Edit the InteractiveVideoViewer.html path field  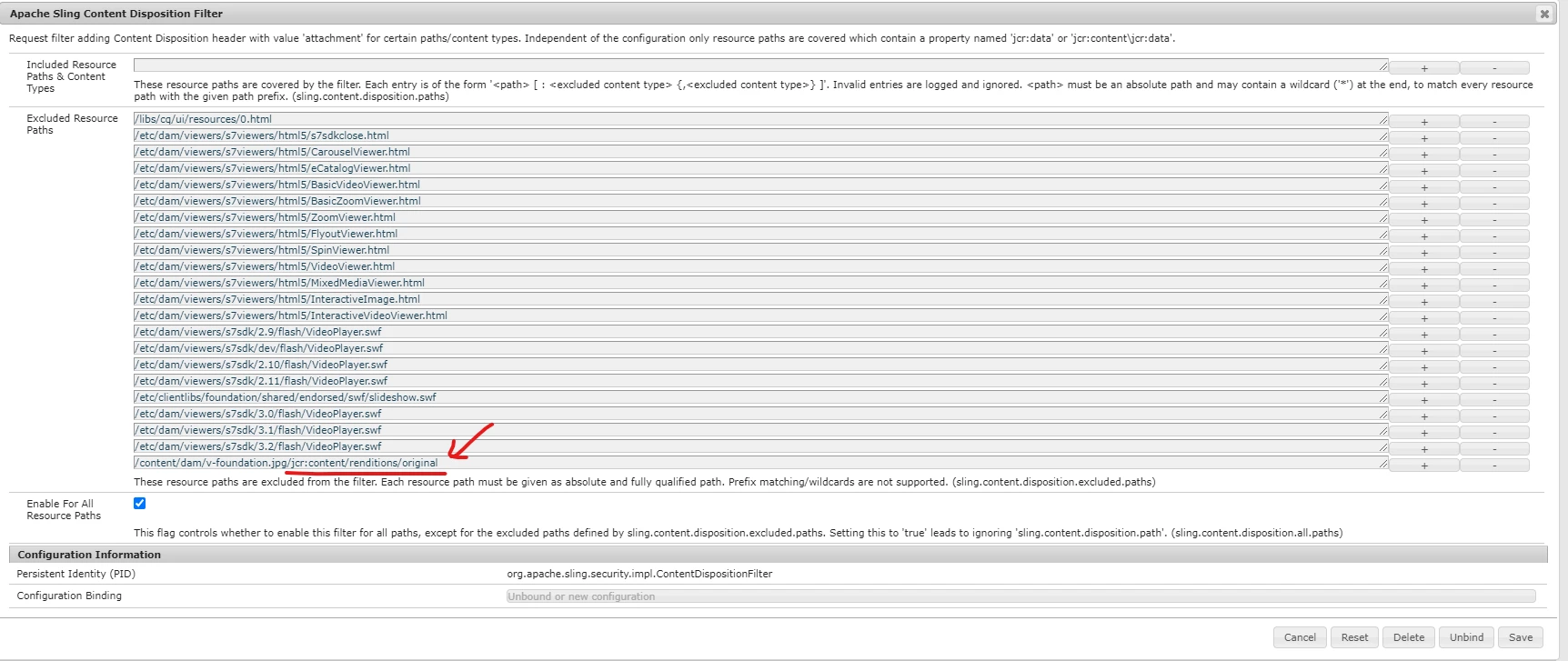pyautogui.click(x=760, y=315)
